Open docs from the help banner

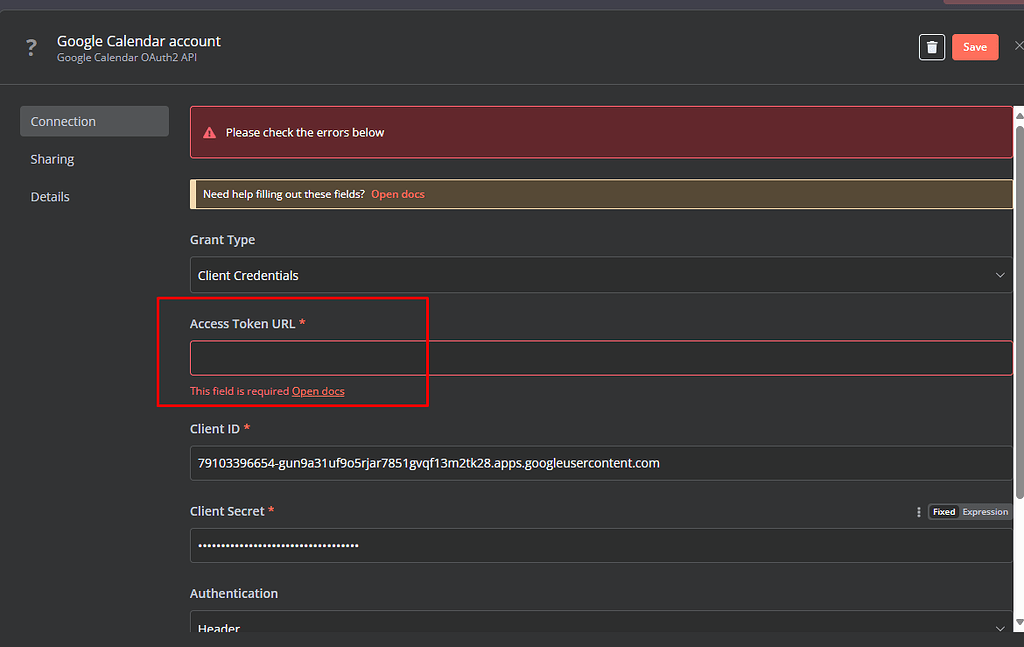tap(397, 194)
